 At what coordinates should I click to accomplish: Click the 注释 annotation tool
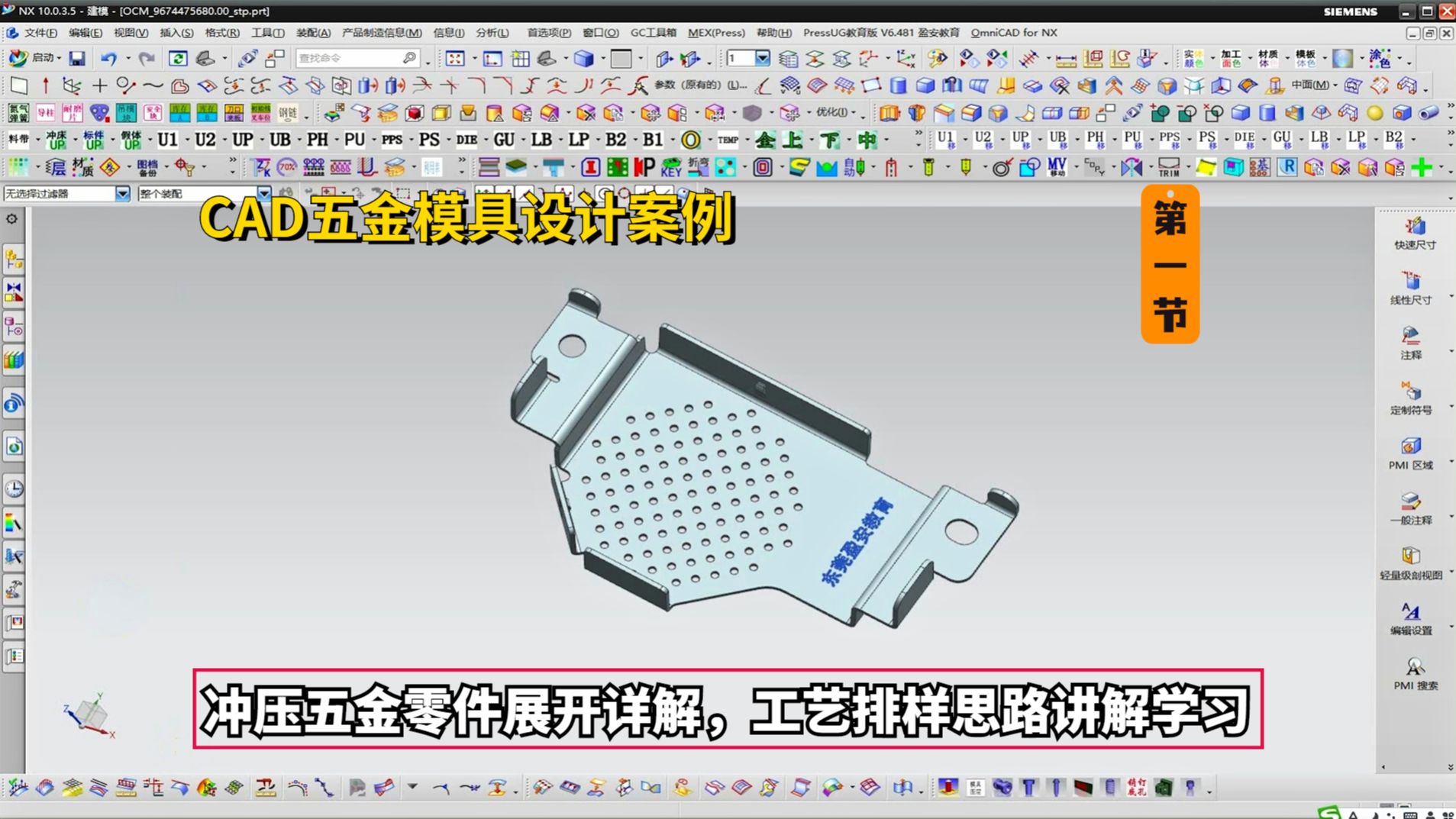pos(1411,343)
